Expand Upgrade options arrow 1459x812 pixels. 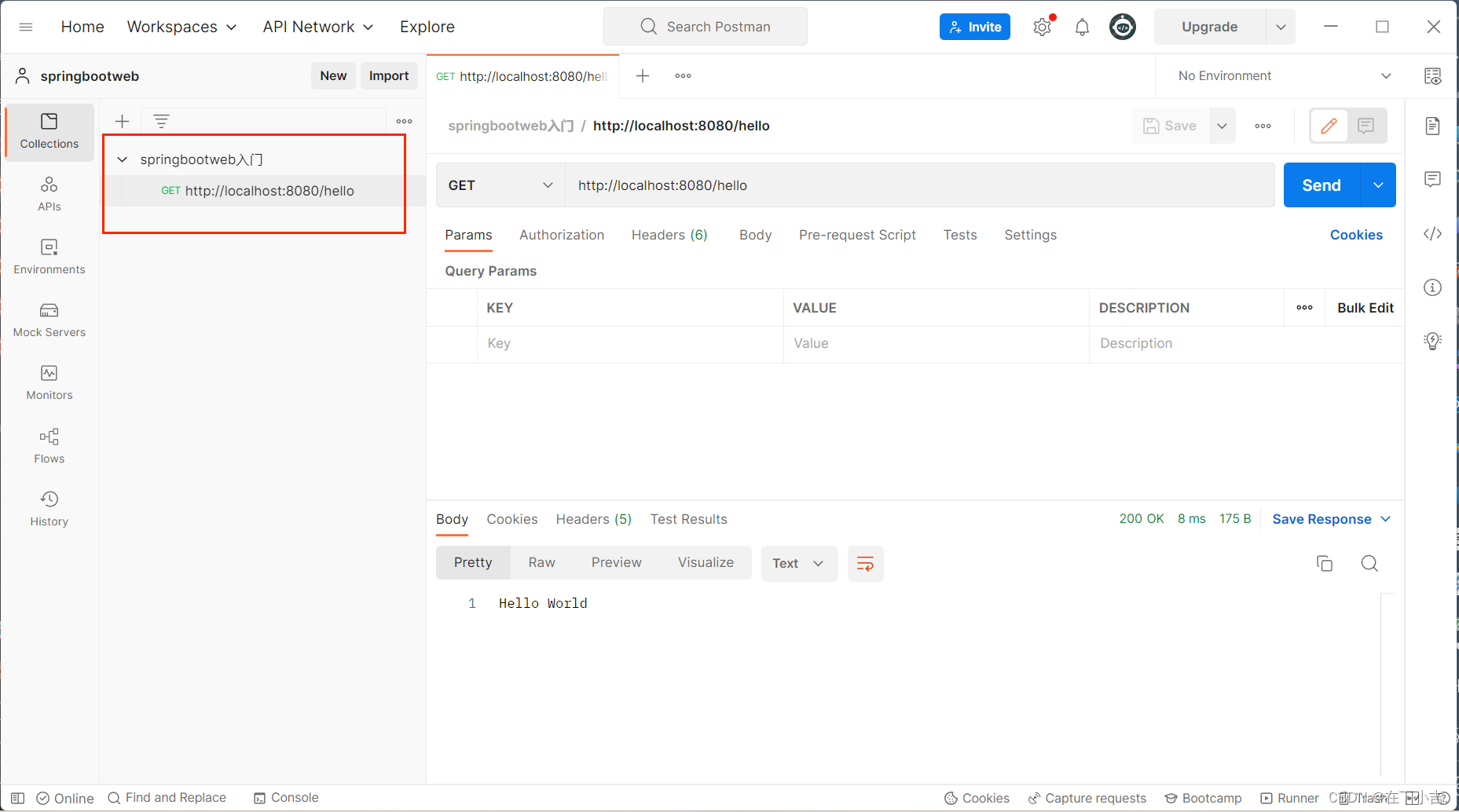click(1281, 27)
